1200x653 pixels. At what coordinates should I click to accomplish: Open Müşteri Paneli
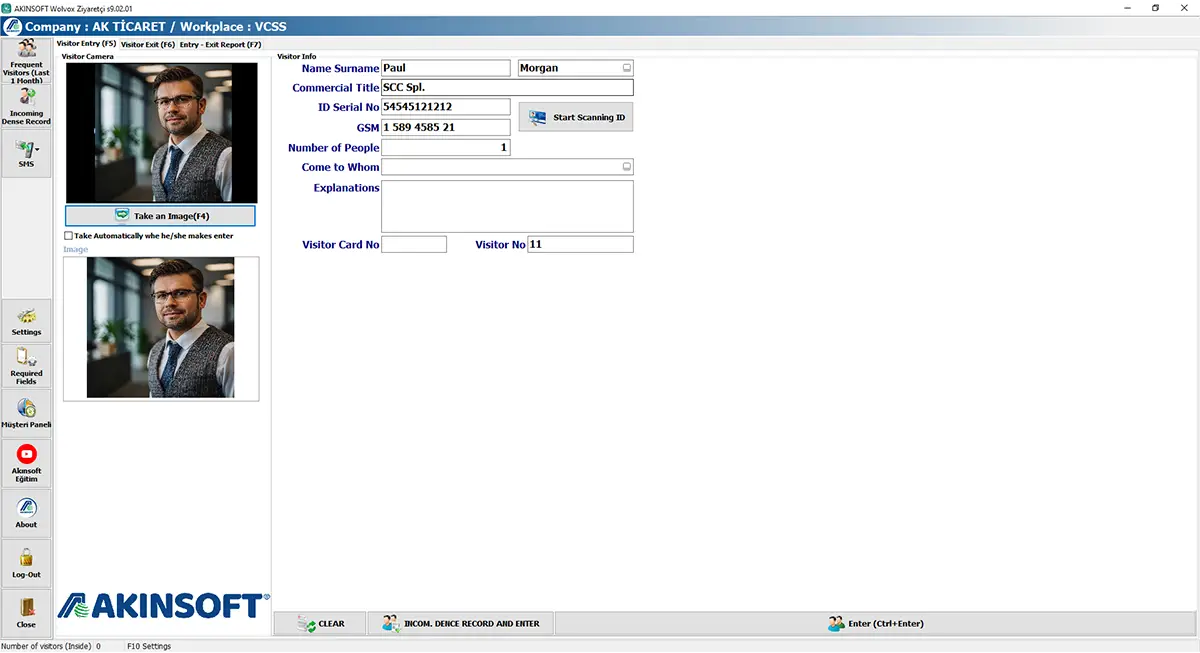[x=26, y=413]
